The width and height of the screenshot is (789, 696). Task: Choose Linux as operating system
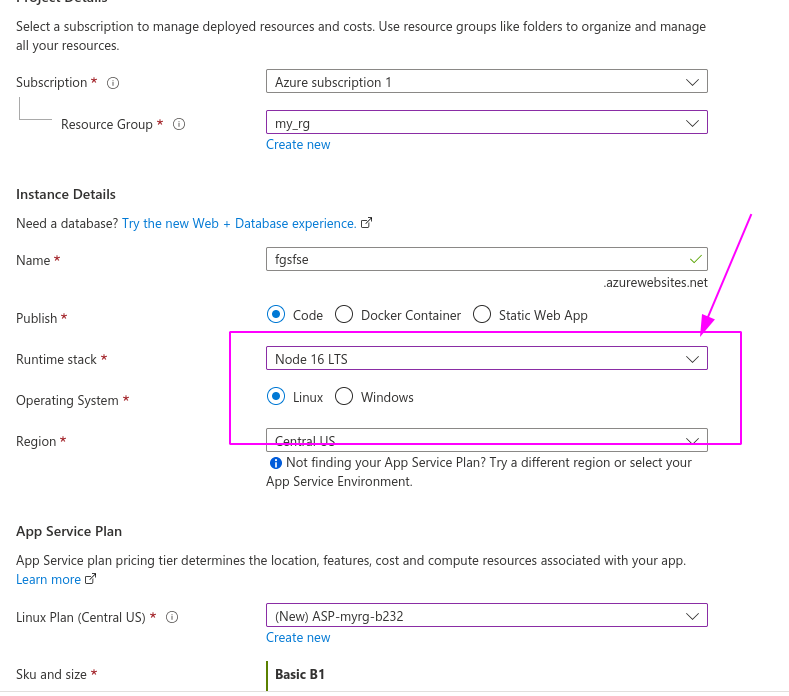tap(277, 396)
